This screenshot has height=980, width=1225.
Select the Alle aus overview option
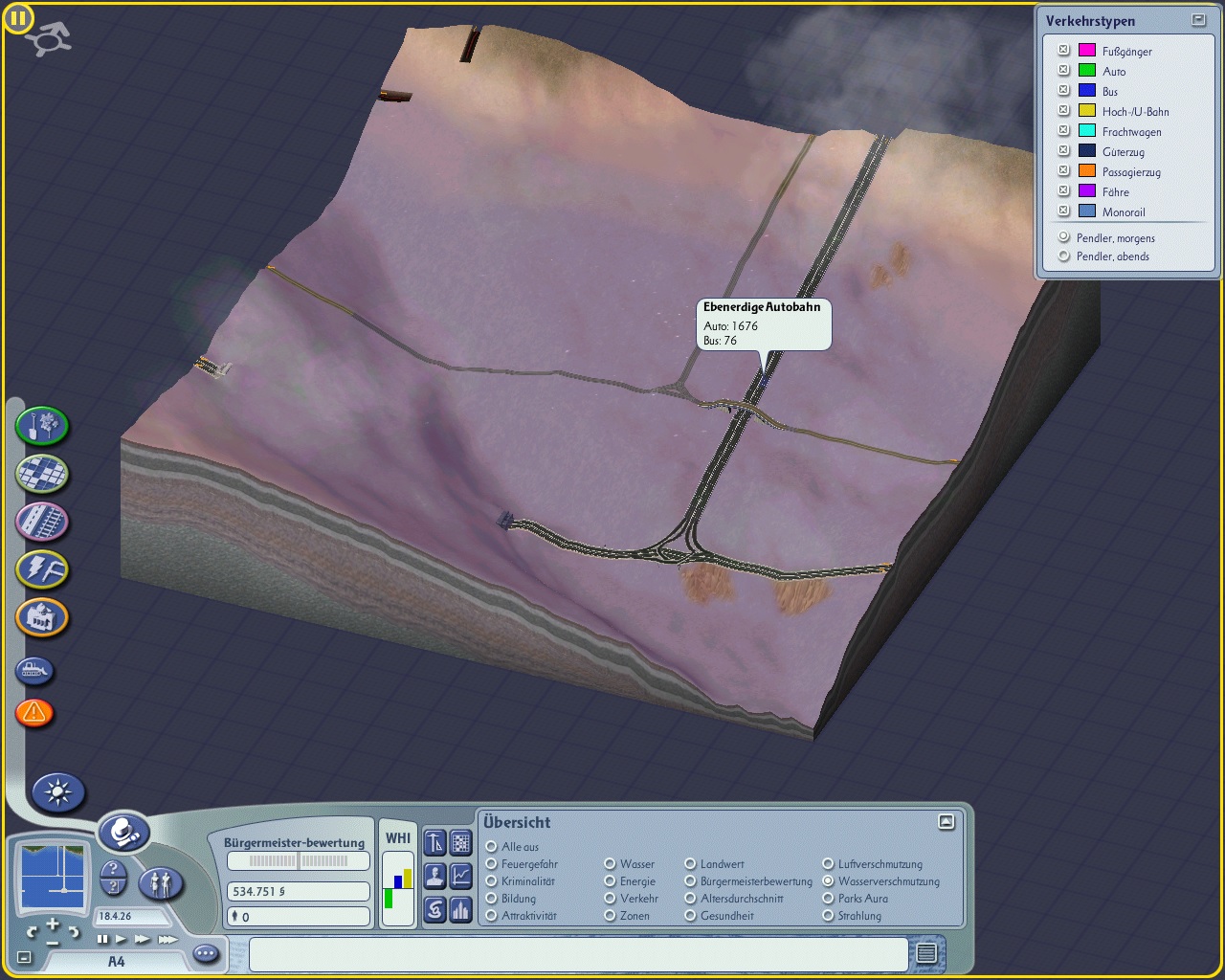(x=491, y=846)
